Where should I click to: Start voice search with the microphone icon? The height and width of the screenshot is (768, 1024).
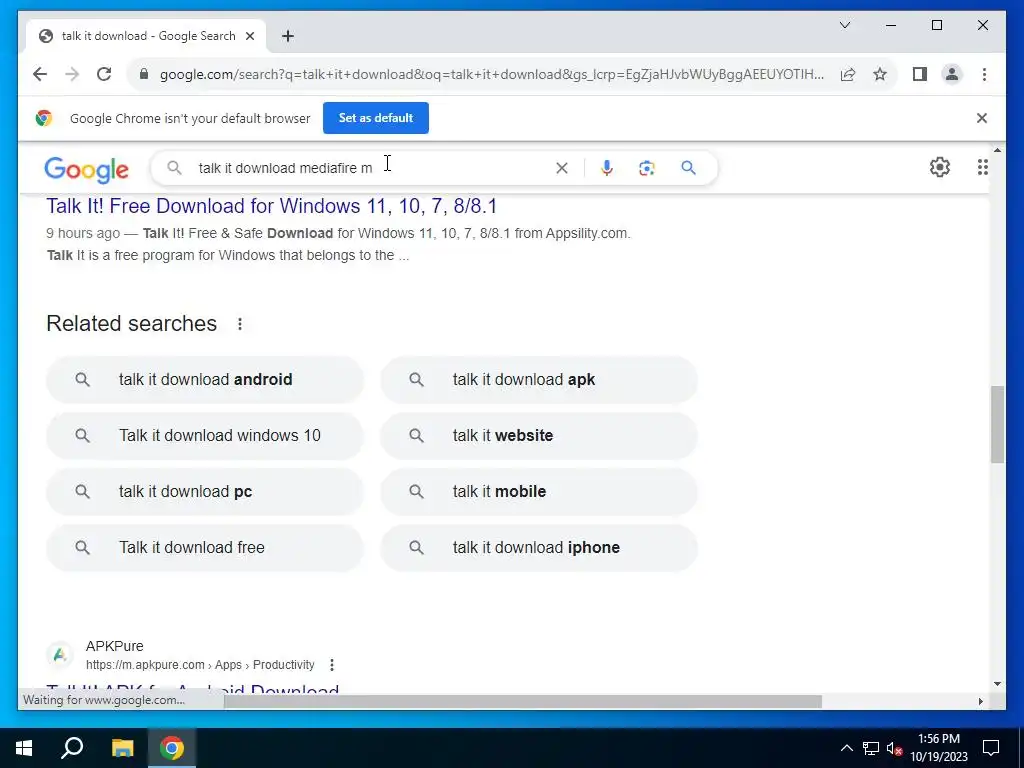click(x=607, y=168)
